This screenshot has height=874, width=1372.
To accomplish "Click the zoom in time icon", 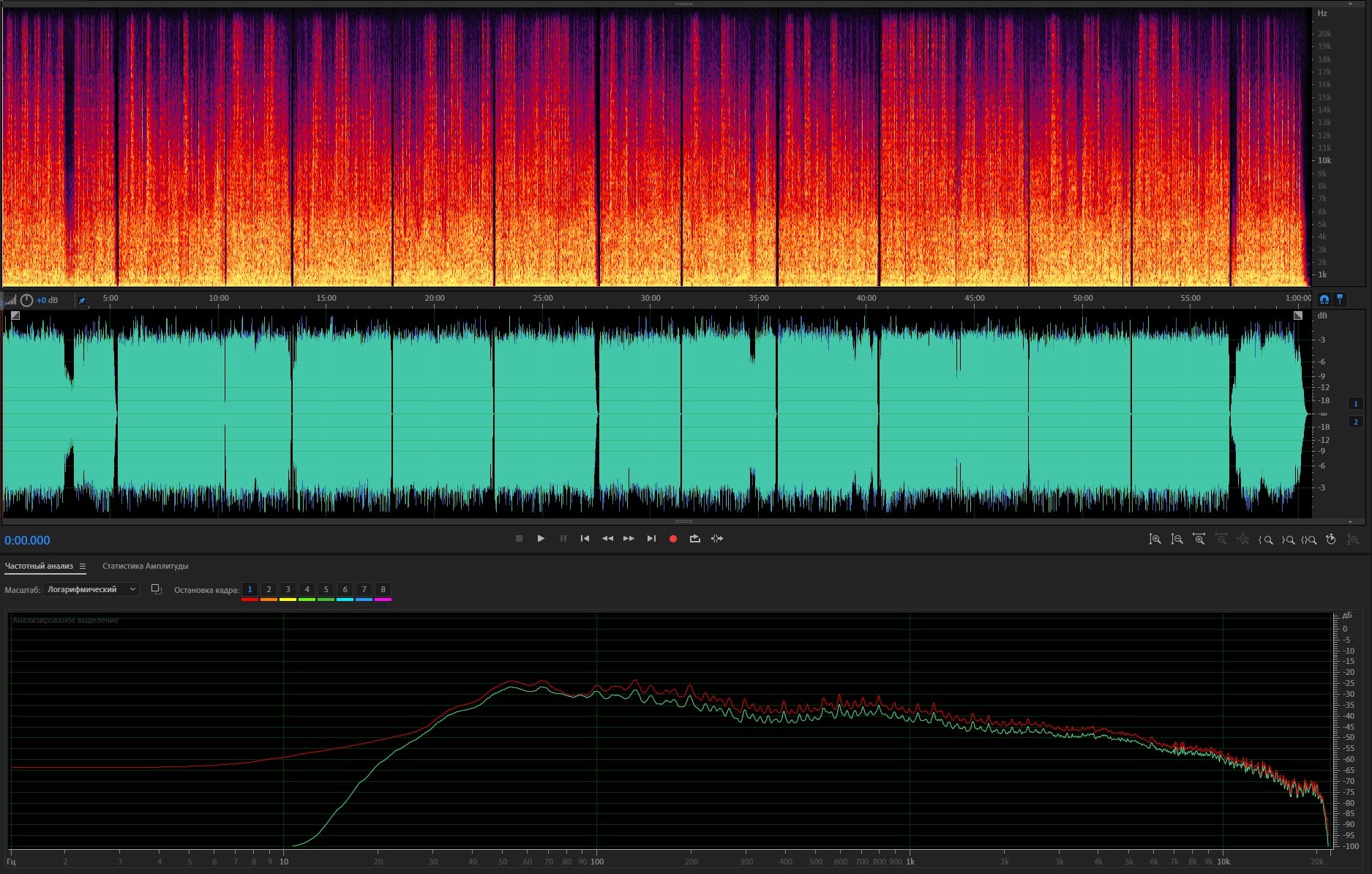I will click(1199, 539).
